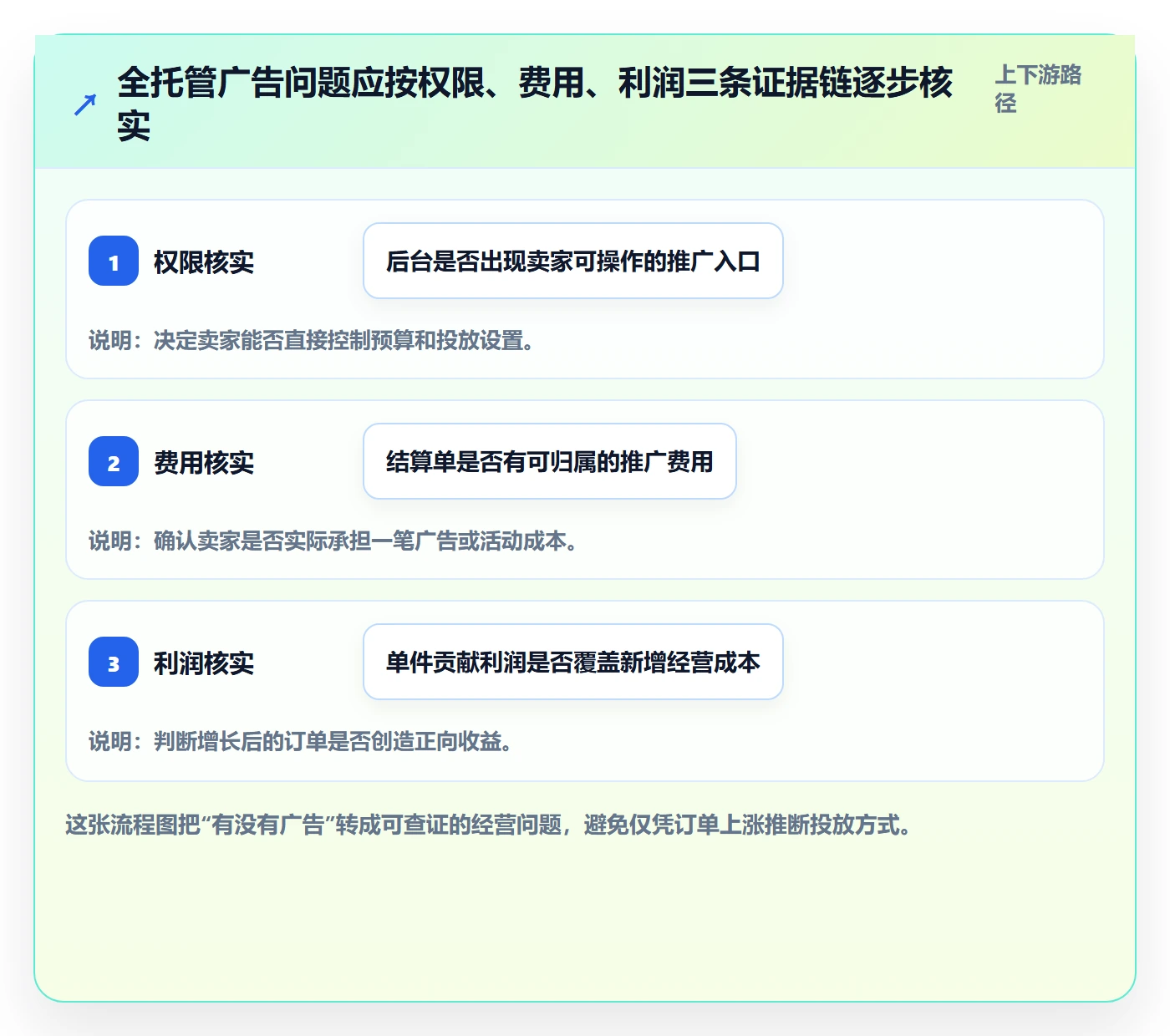This screenshot has height=1036, width=1170.
Task: Click the blue step number 2 badge
Action: [114, 462]
